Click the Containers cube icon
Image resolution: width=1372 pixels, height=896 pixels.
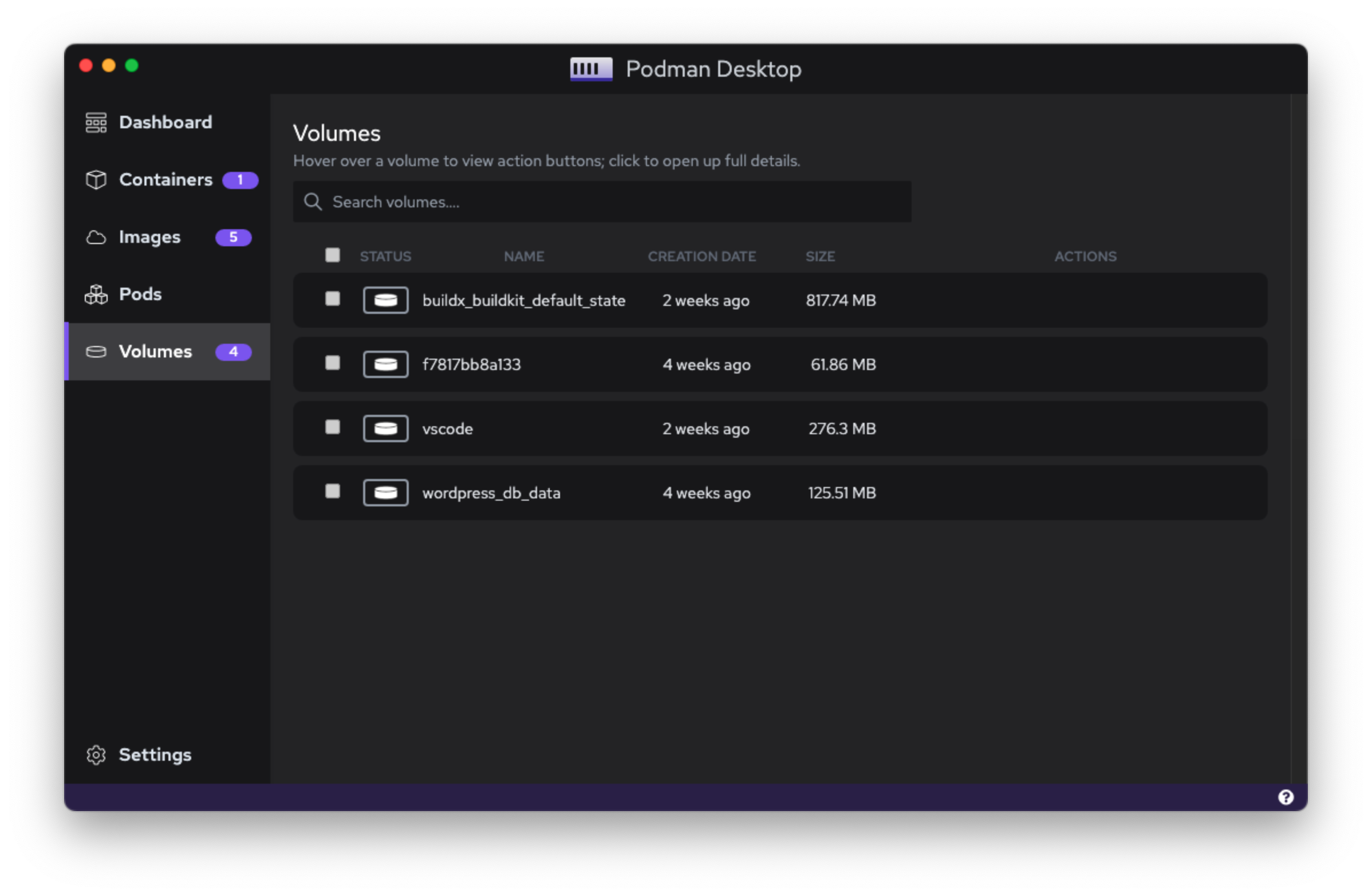click(96, 179)
